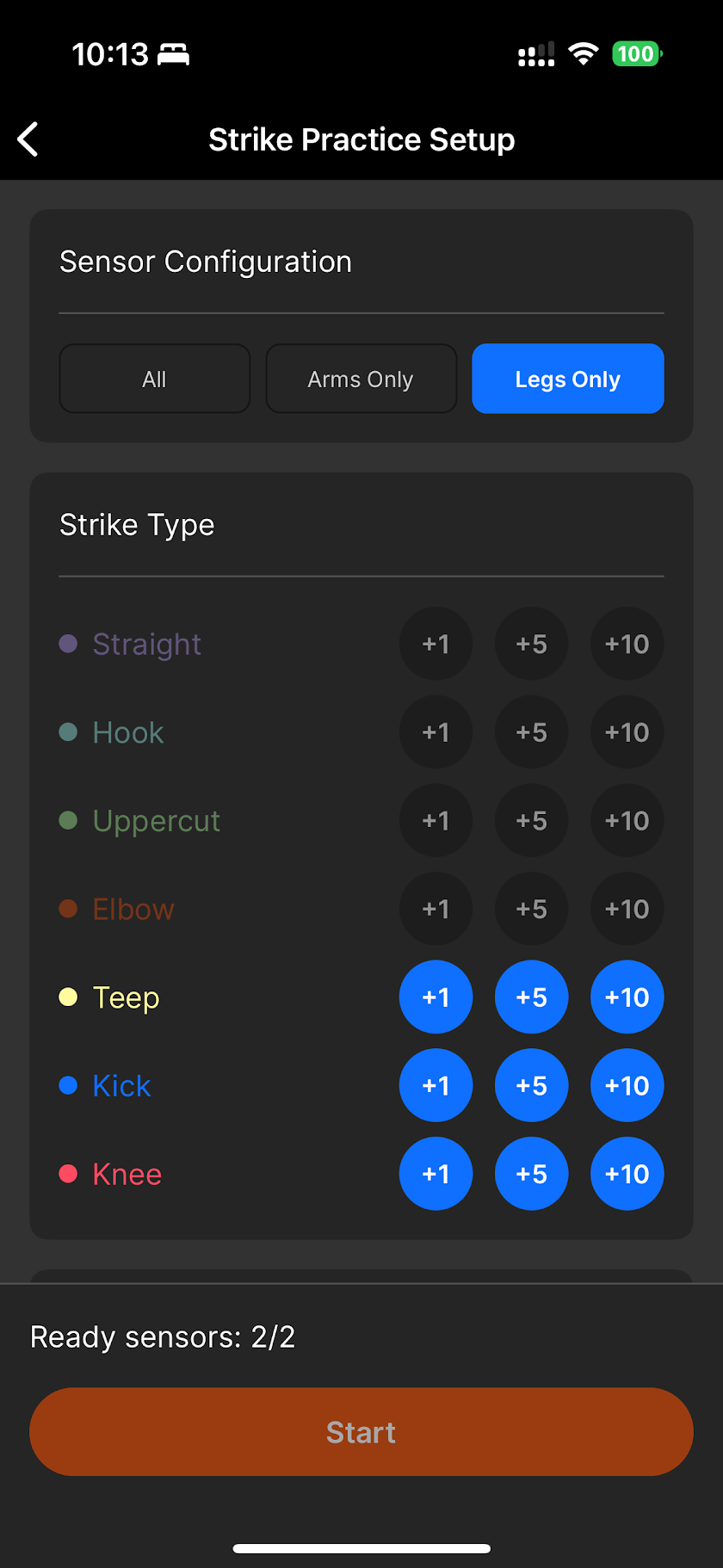Tap the purple Straight color dot
The image size is (723, 1568).
pyautogui.click(x=69, y=643)
